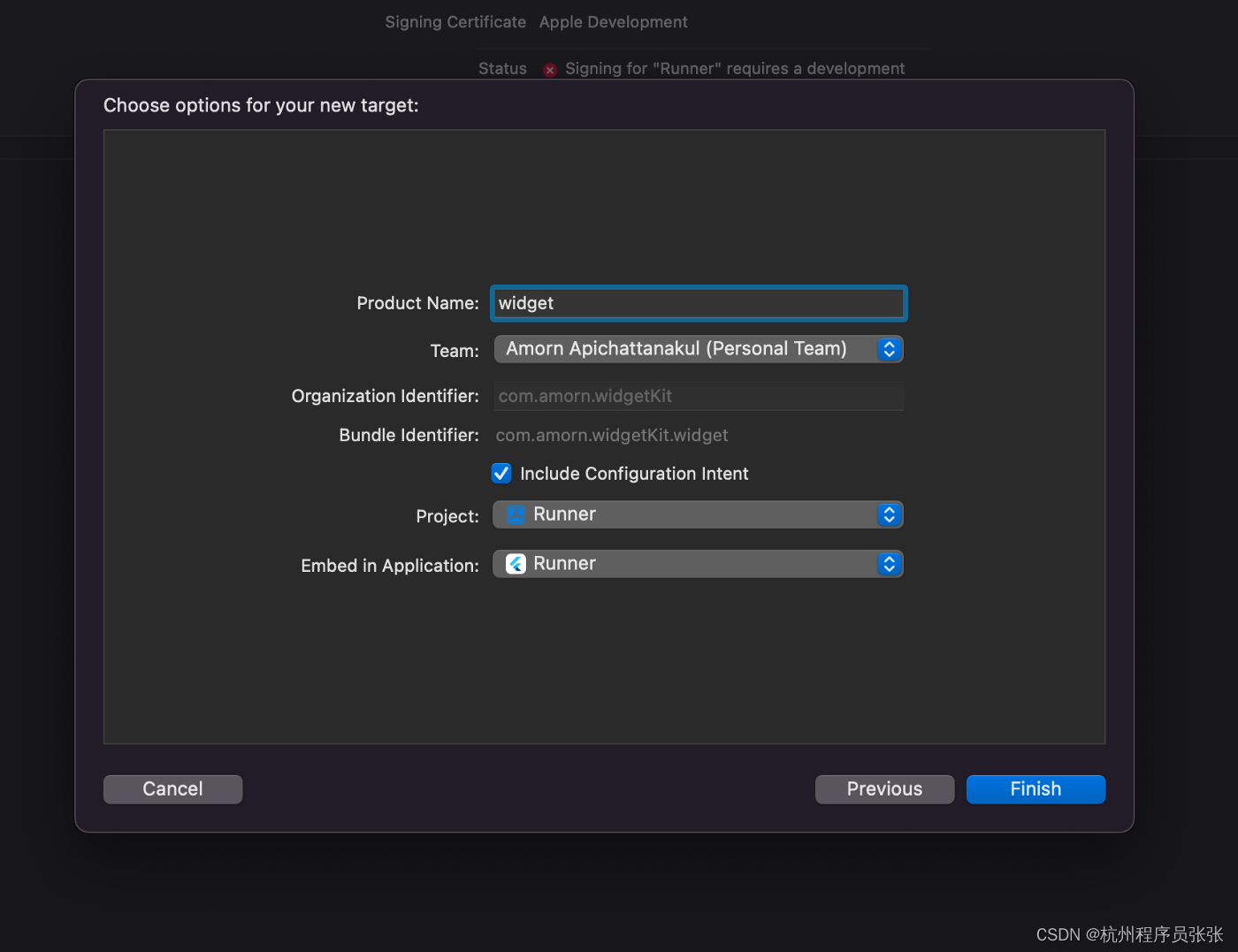The height and width of the screenshot is (952, 1238).
Task: Click the chevron on Embed in Application popup
Action: (890, 563)
